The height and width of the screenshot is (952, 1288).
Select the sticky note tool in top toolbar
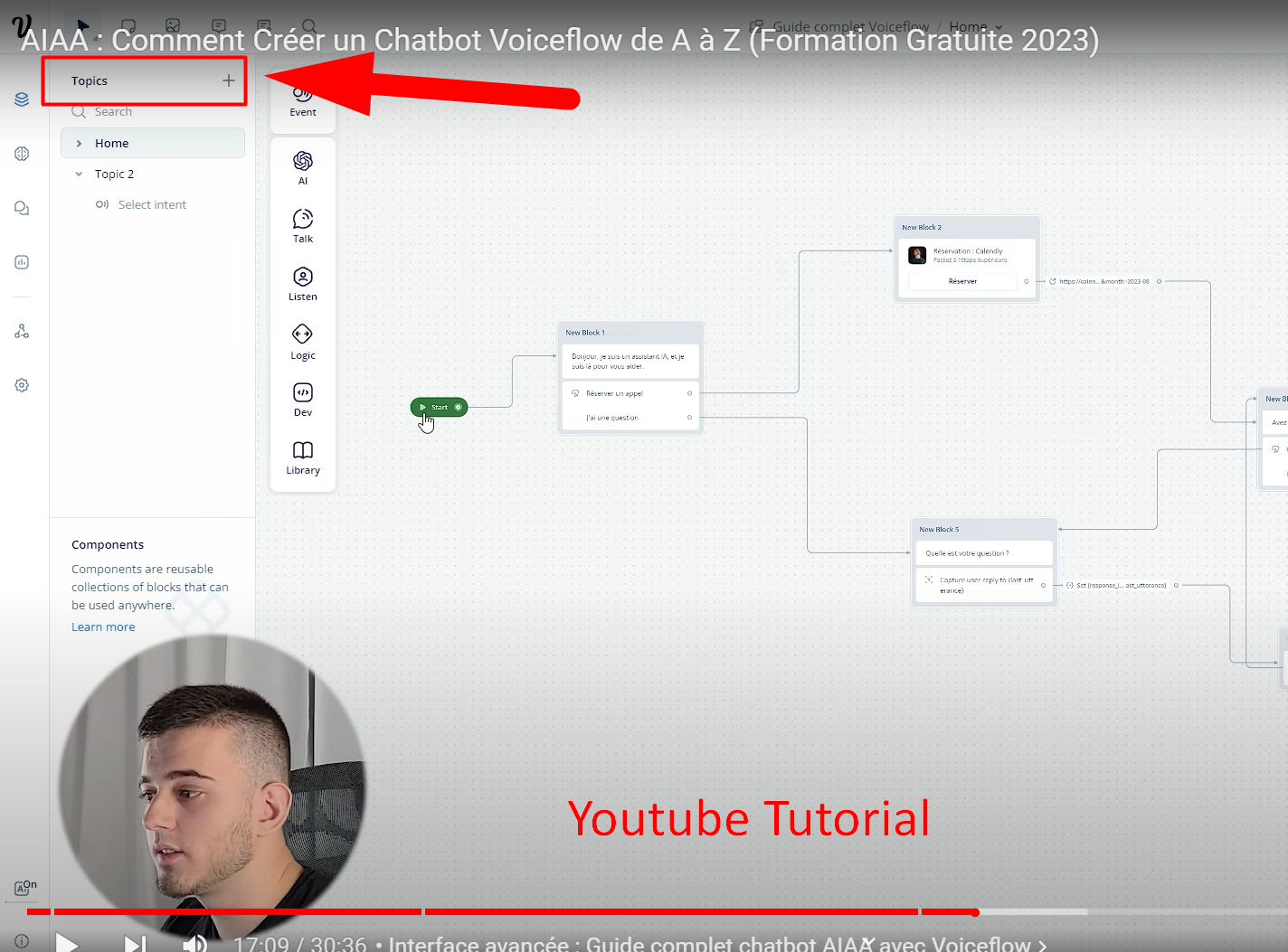click(x=128, y=26)
